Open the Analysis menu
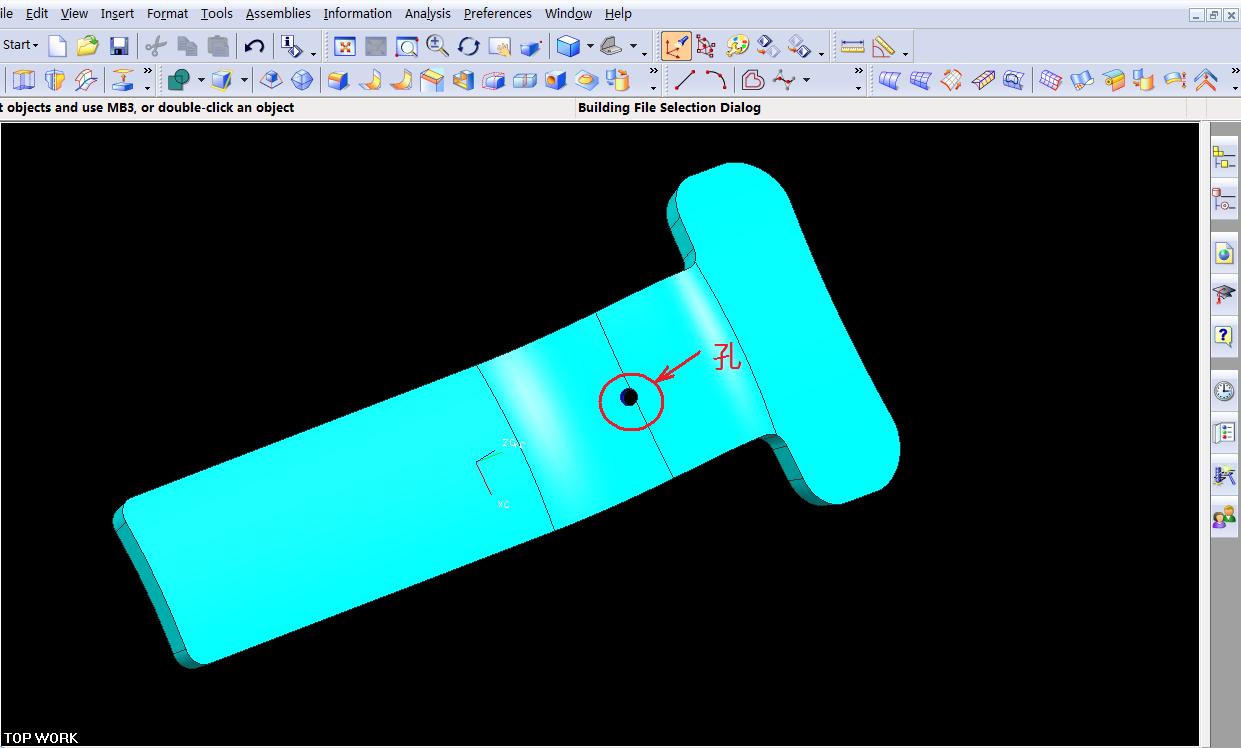 point(427,13)
